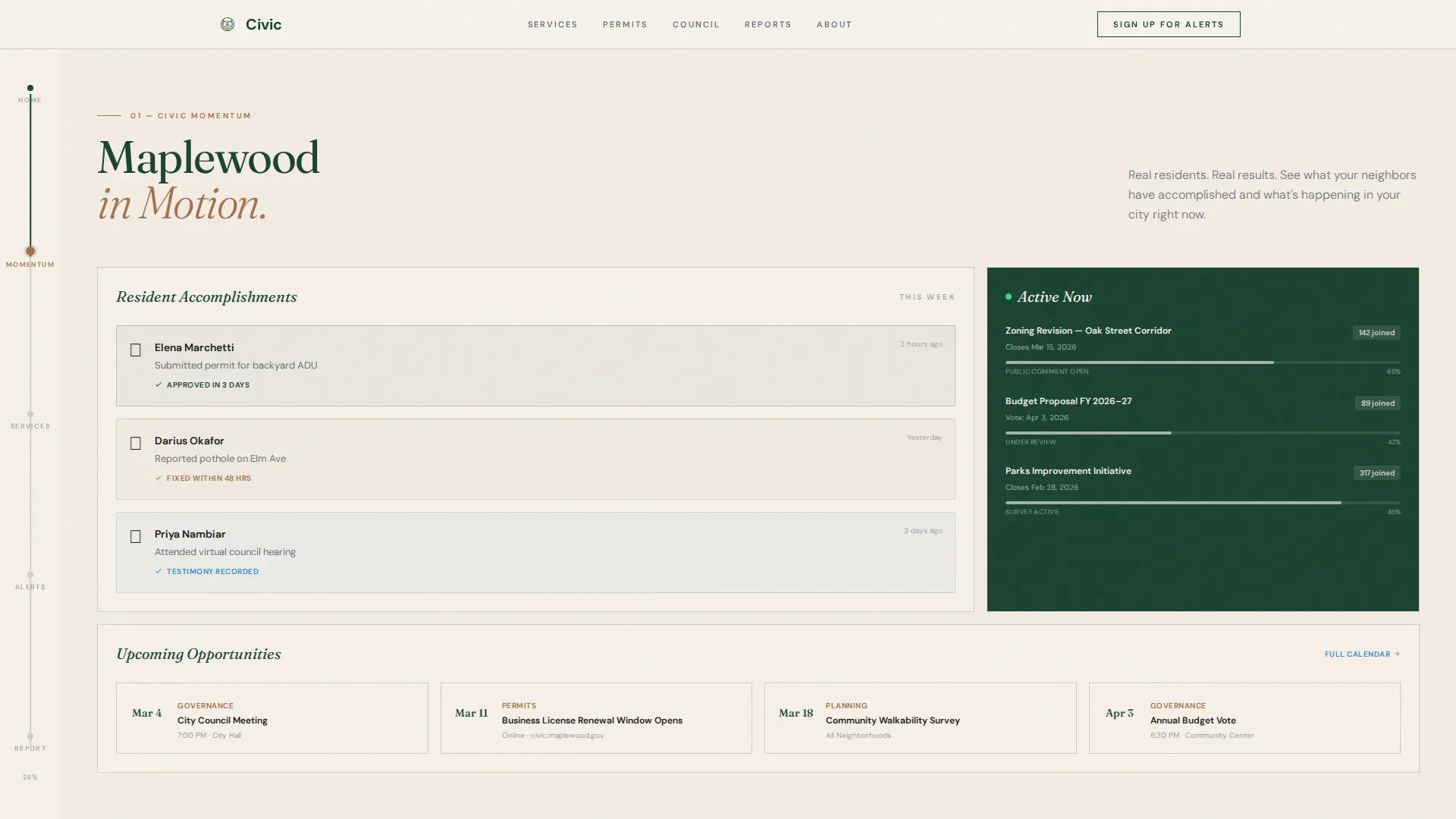Click the Priya Nambiar name
The height and width of the screenshot is (819, 1456).
[190, 534]
